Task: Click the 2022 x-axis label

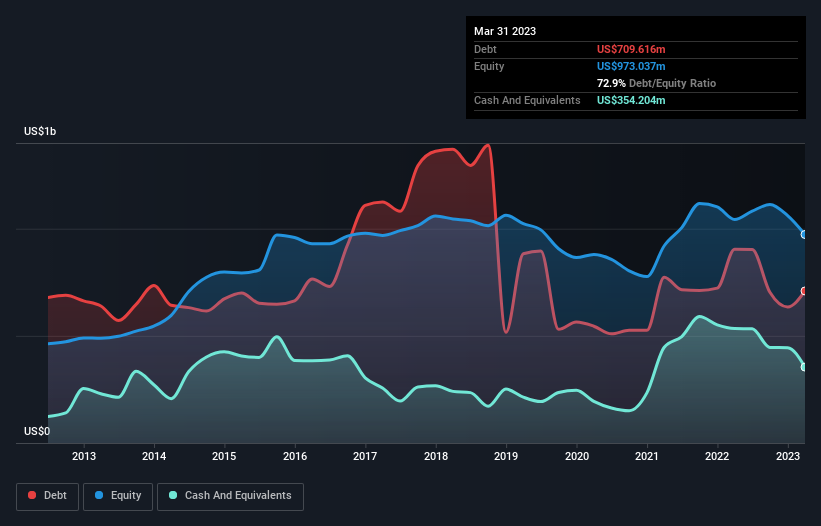Action: click(717, 456)
